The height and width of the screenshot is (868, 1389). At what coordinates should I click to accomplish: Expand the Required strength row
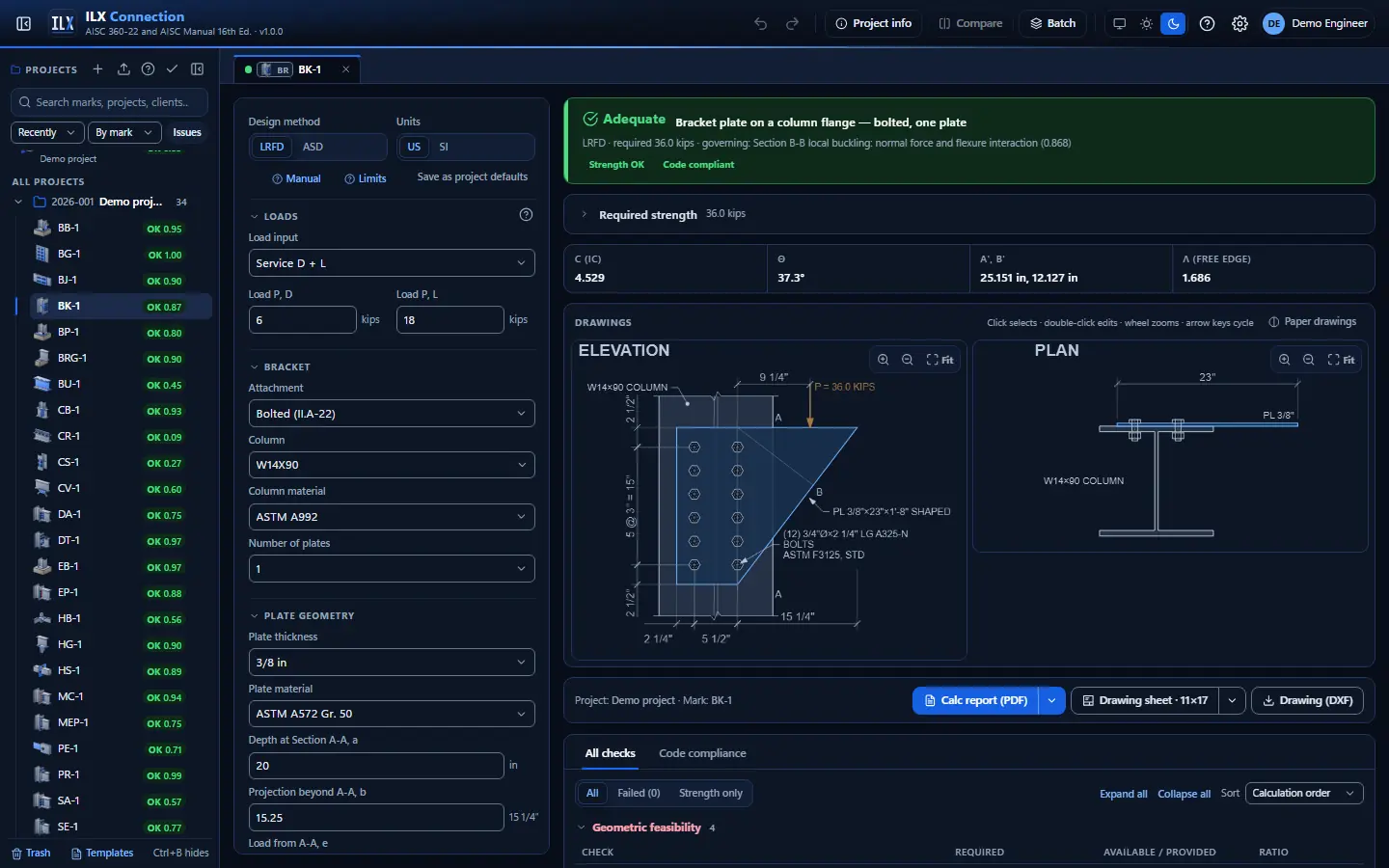click(x=968, y=214)
